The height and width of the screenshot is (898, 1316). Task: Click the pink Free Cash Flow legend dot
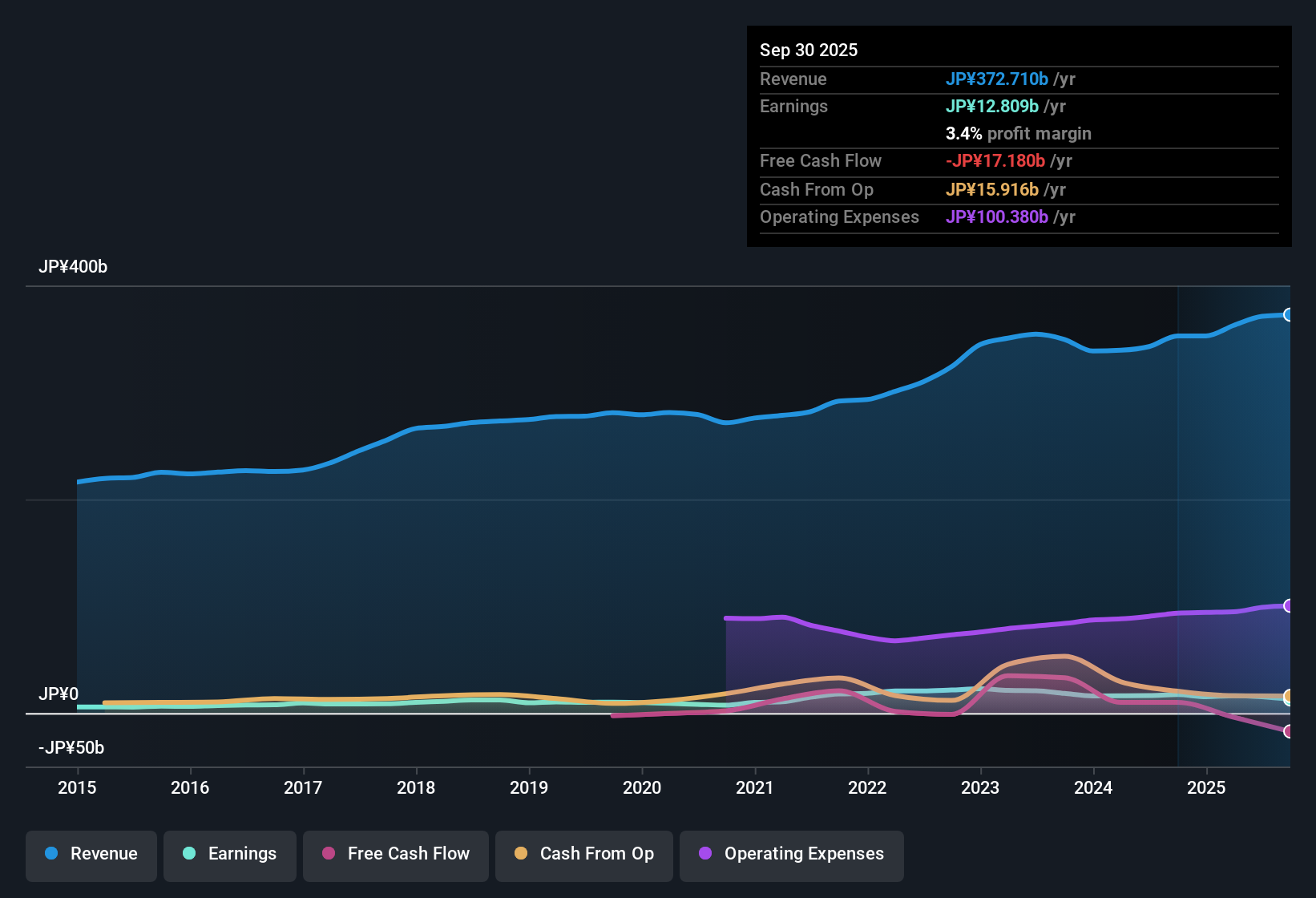pos(327,853)
